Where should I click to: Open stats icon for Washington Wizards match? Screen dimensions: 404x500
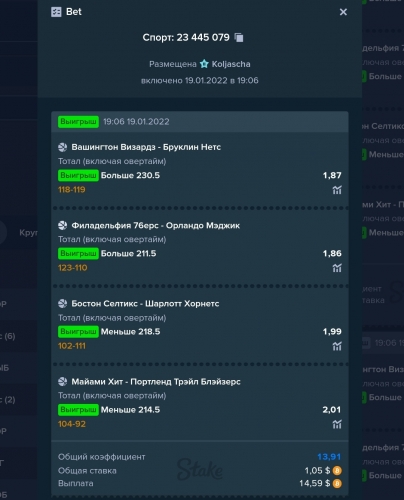[x=337, y=190]
